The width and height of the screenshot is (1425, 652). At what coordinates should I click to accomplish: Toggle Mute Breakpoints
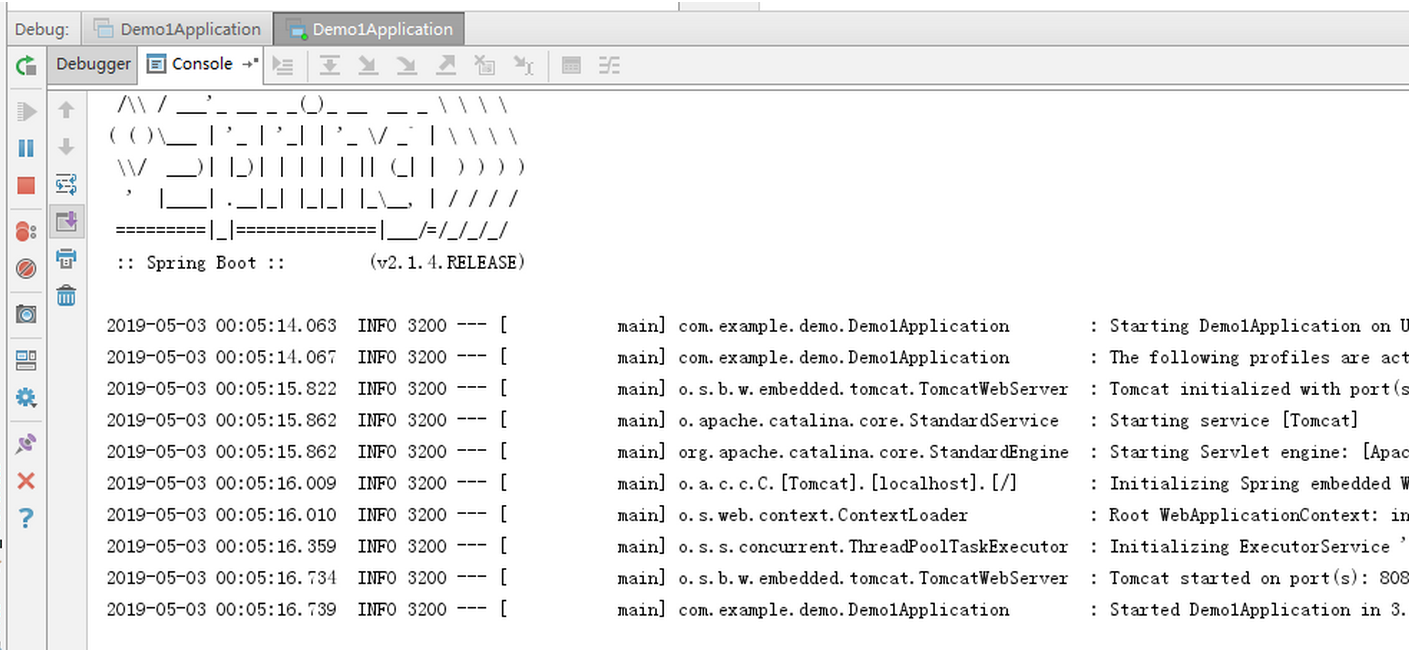coord(26,269)
